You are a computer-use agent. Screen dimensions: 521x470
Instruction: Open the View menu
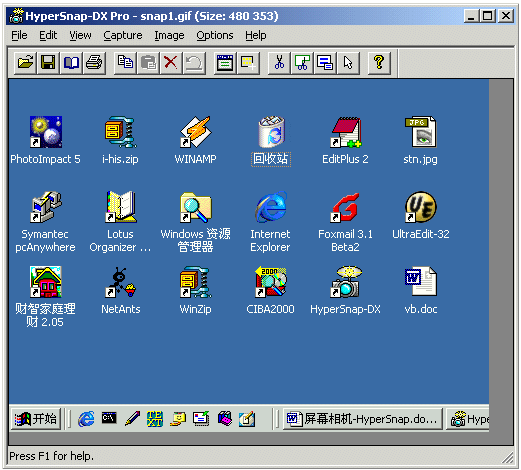[x=80, y=35]
